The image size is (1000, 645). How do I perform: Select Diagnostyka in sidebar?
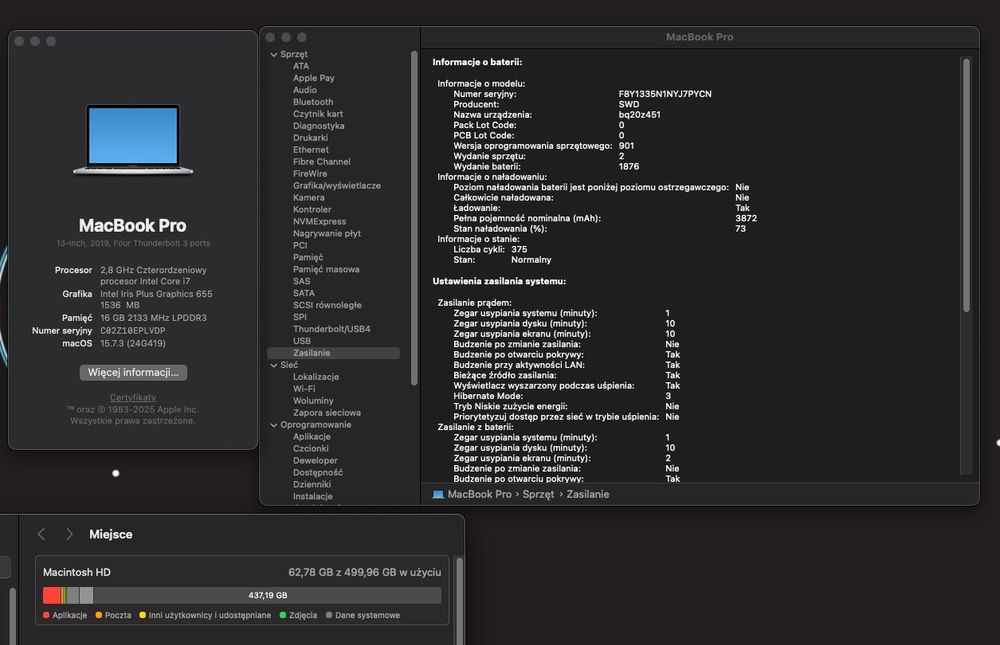pos(318,126)
